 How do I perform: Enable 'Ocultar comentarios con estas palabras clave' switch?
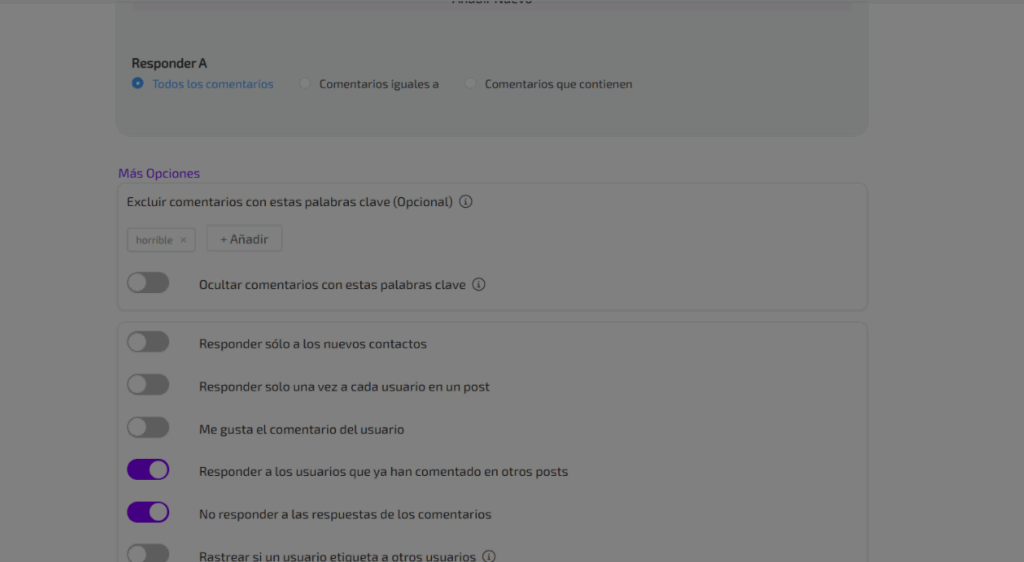(148, 284)
